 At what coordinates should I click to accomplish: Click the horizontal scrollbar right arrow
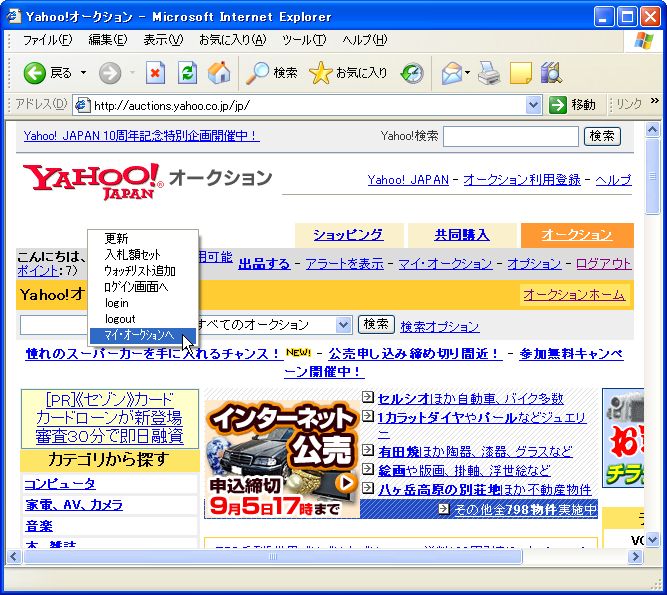click(x=636, y=556)
